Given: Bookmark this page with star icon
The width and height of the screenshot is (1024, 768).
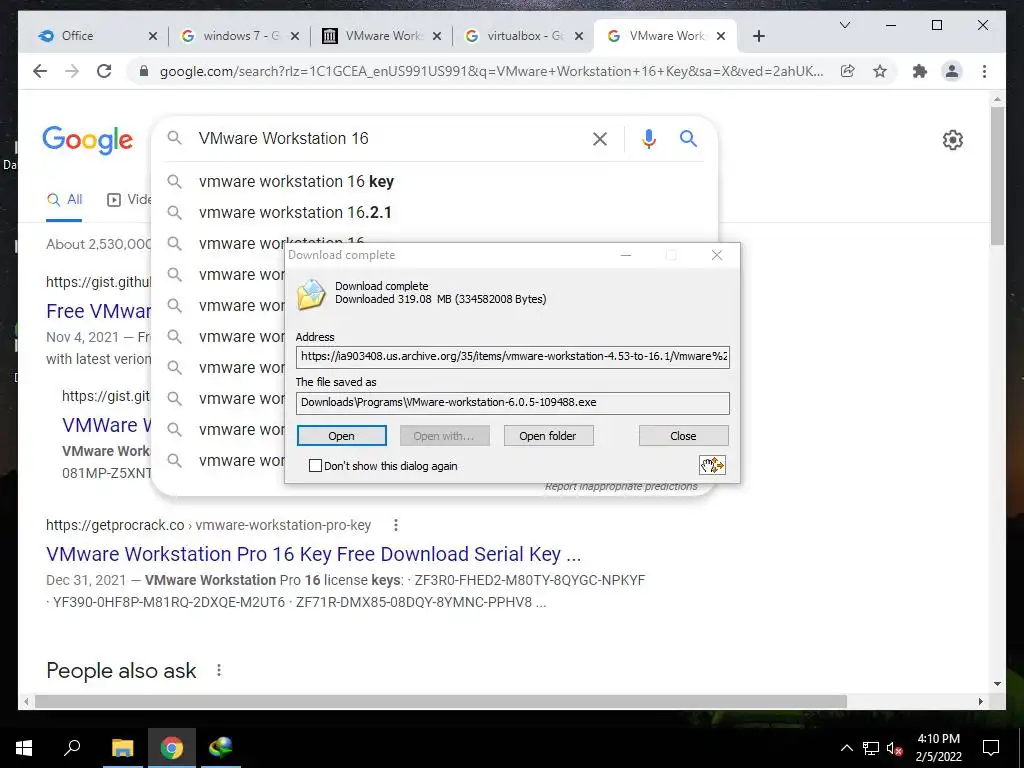Looking at the screenshot, I should (880, 71).
